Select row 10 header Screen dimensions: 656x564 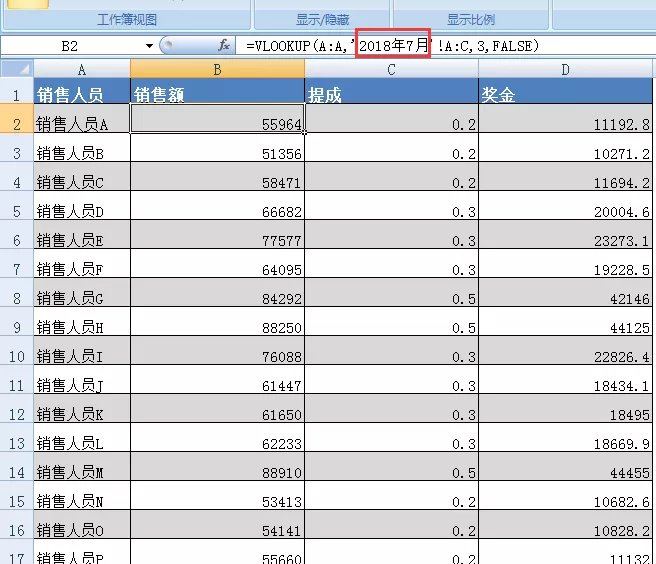17,351
